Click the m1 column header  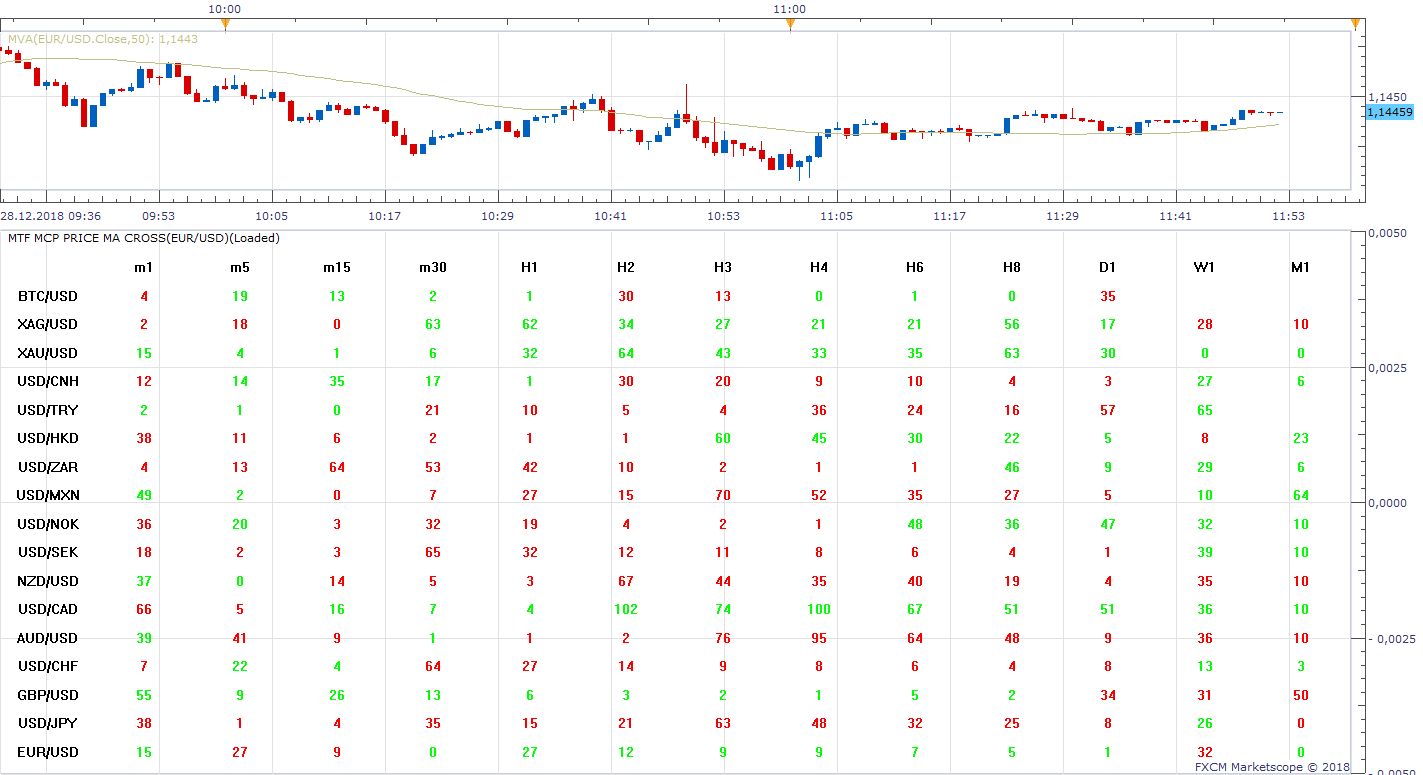pyautogui.click(x=144, y=267)
